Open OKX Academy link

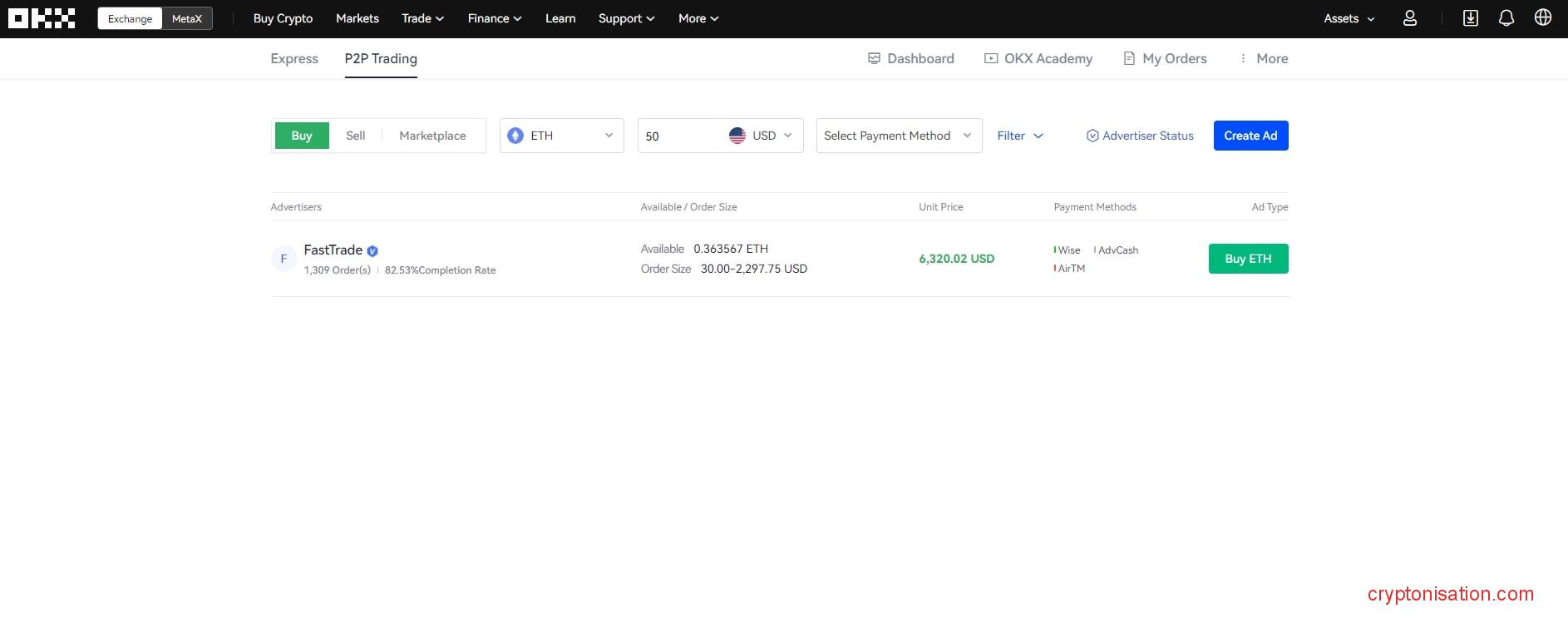[1038, 58]
